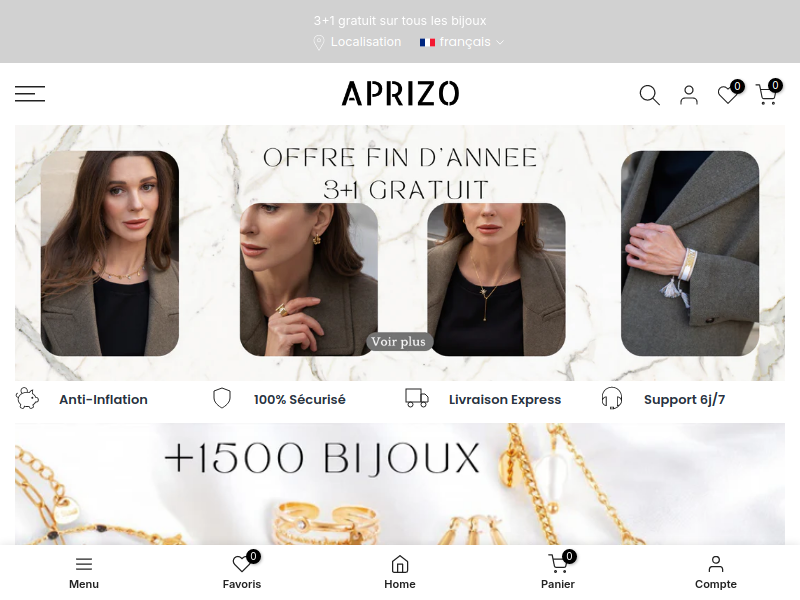Open the hamburger menu in header
The height and width of the screenshot is (600, 800).
pos(30,94)
